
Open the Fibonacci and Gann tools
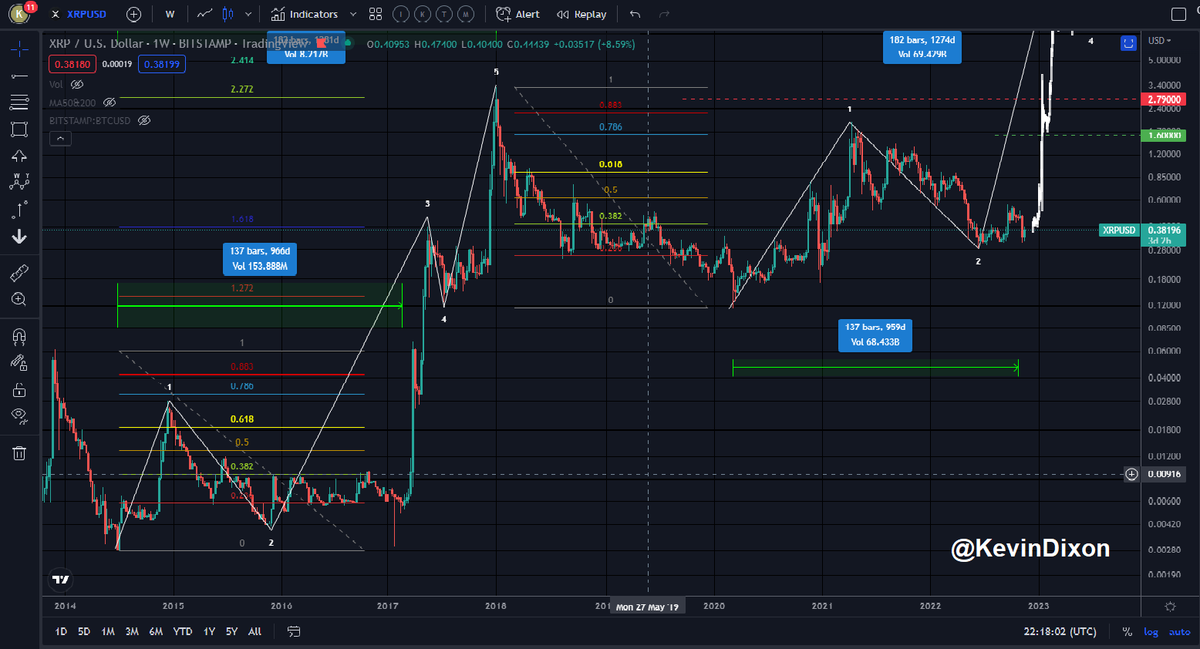click(19, 102)
